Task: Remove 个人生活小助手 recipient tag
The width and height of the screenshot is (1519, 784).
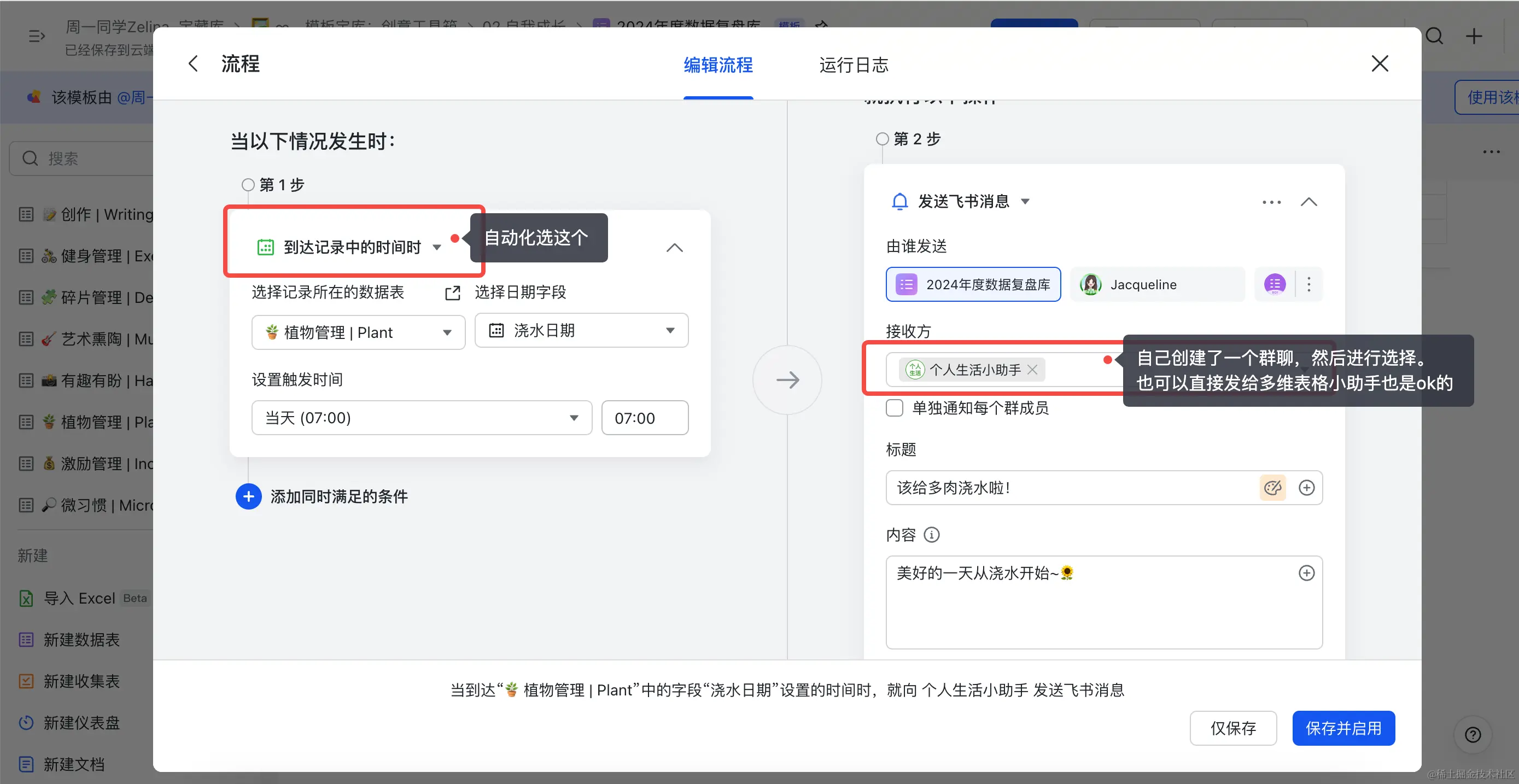Action: (1032, 370)
